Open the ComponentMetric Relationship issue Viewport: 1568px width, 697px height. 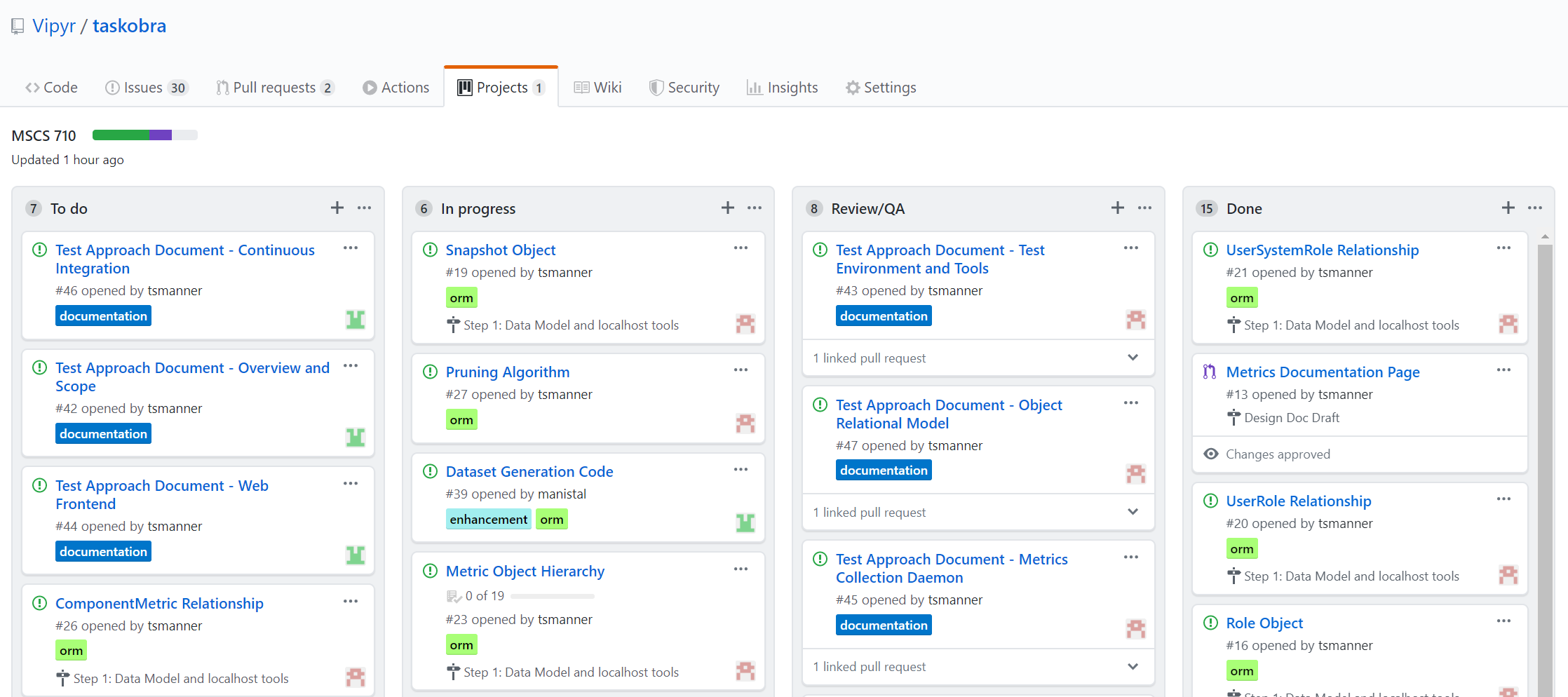pyautogui.click(x=159, y=603)
